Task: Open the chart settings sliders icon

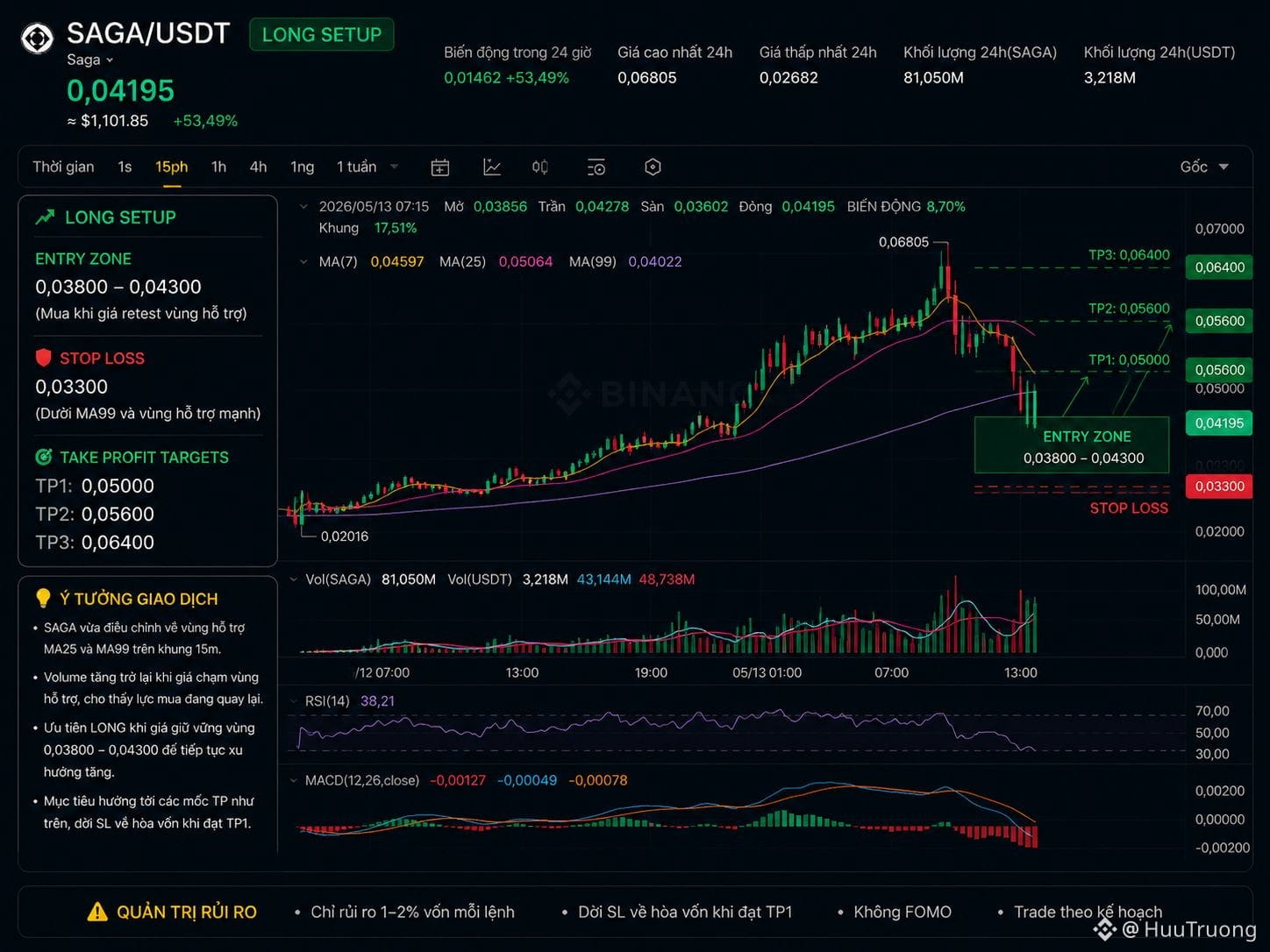Action: tap(596, 167)
